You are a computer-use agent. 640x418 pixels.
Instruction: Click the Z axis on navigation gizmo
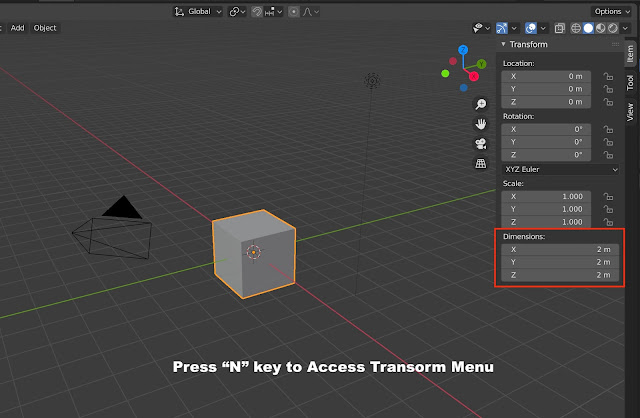pos(463,50)
